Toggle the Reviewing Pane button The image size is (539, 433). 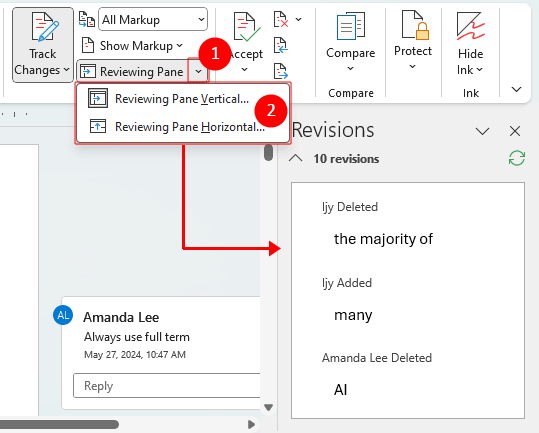132,71
